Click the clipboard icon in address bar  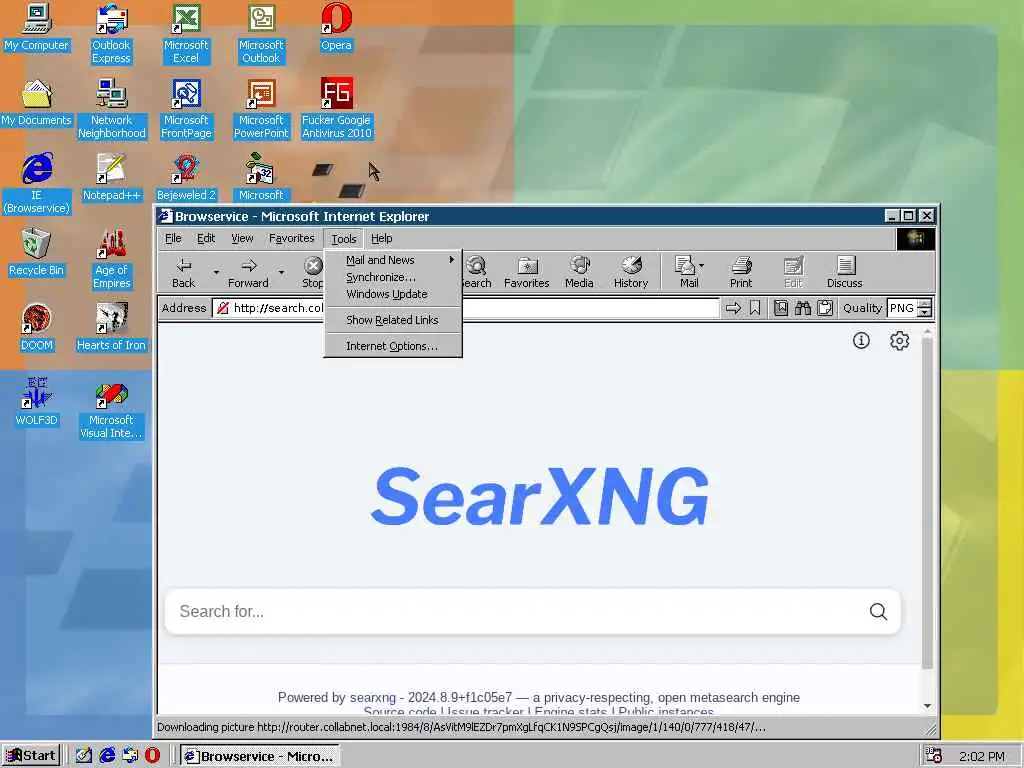[825, 308]
